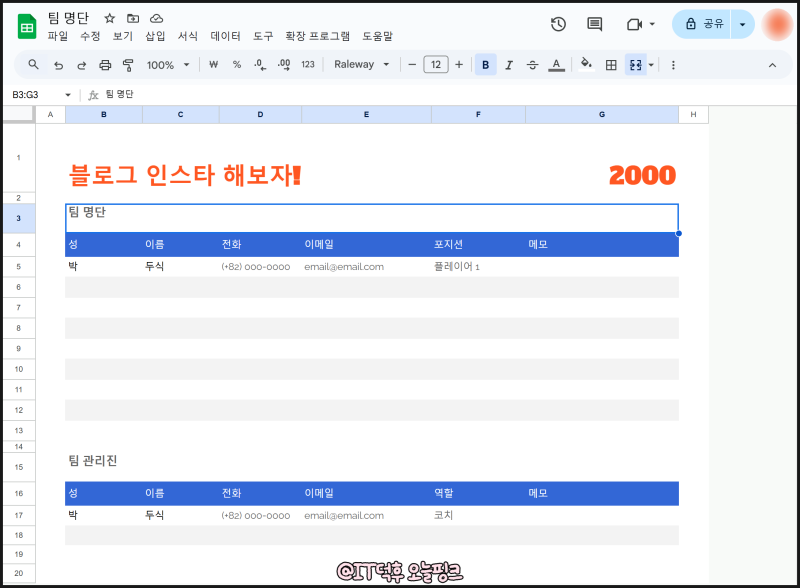Format as percent
The width and height of the screenshot is (800, 588).
tap(237, 64)
